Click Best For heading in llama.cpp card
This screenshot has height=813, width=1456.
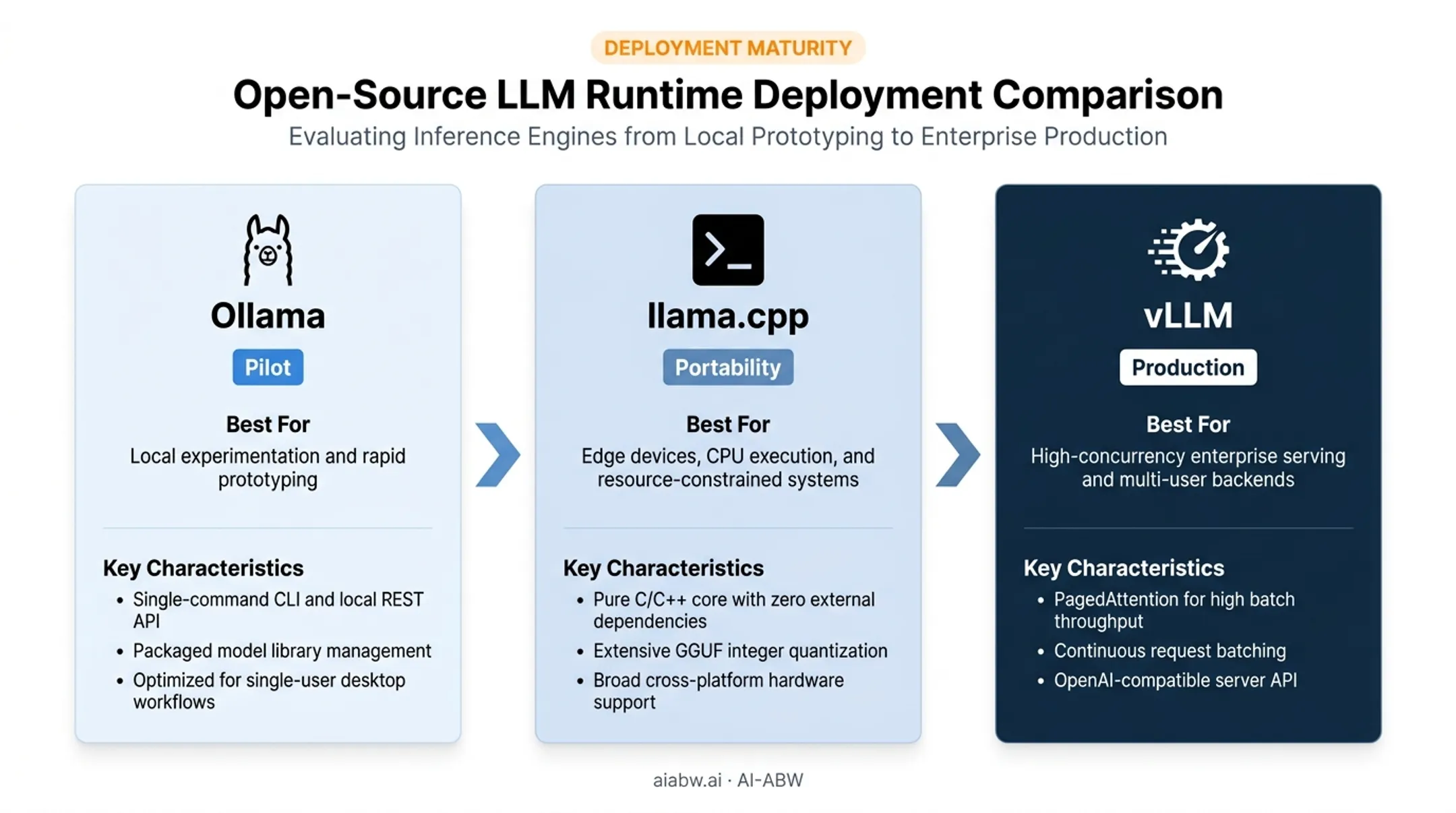pyautogui.click(x=728, y=424)
